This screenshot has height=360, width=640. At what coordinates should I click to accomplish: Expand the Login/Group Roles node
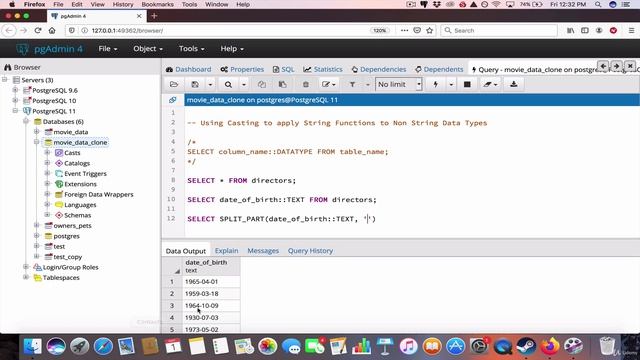click(26, 267)
